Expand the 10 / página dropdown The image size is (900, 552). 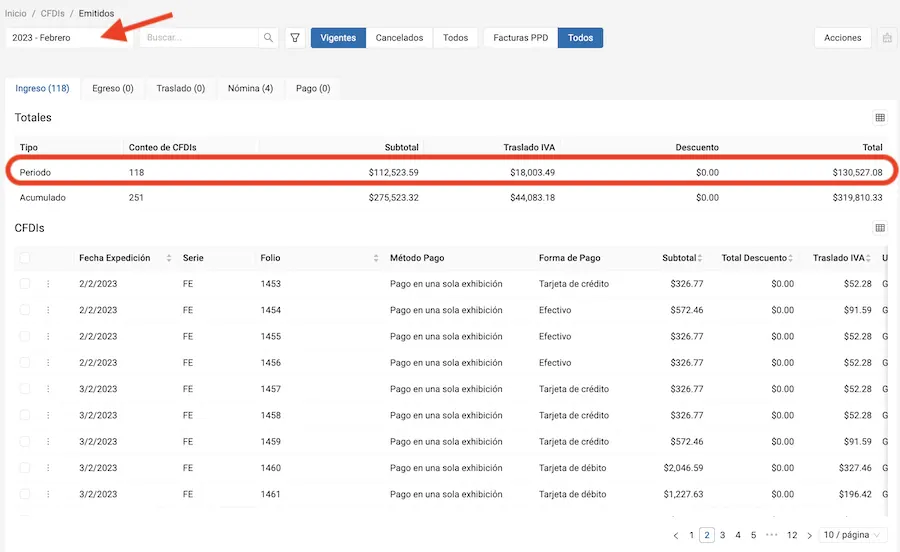[852, 536]
